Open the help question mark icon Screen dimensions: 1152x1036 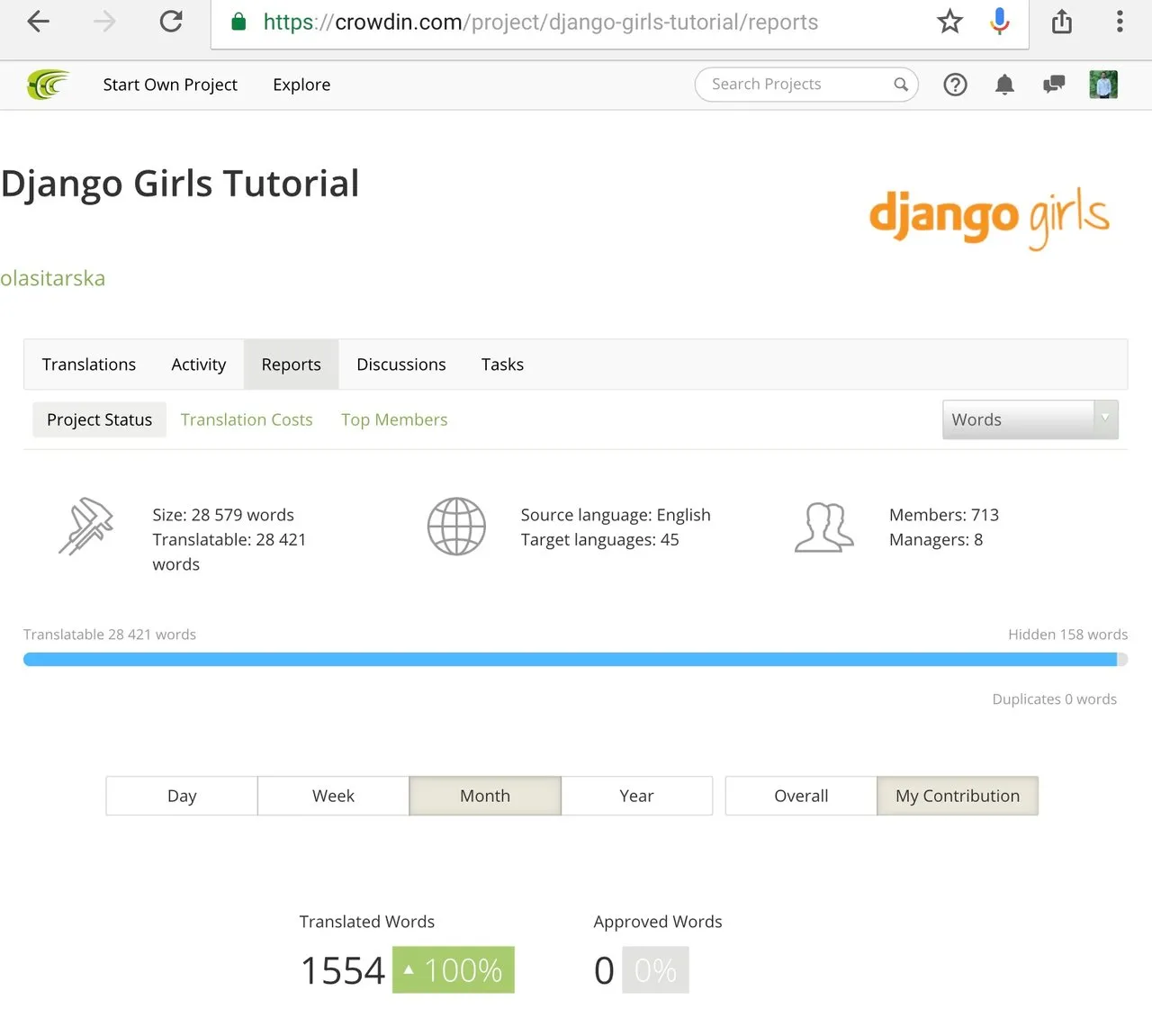point(955,85)
